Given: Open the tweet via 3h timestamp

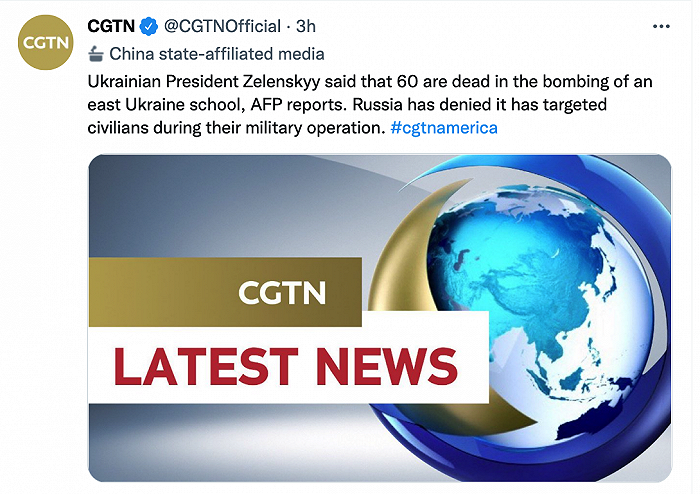Looking at the screenshot, I should click(306, 25).
